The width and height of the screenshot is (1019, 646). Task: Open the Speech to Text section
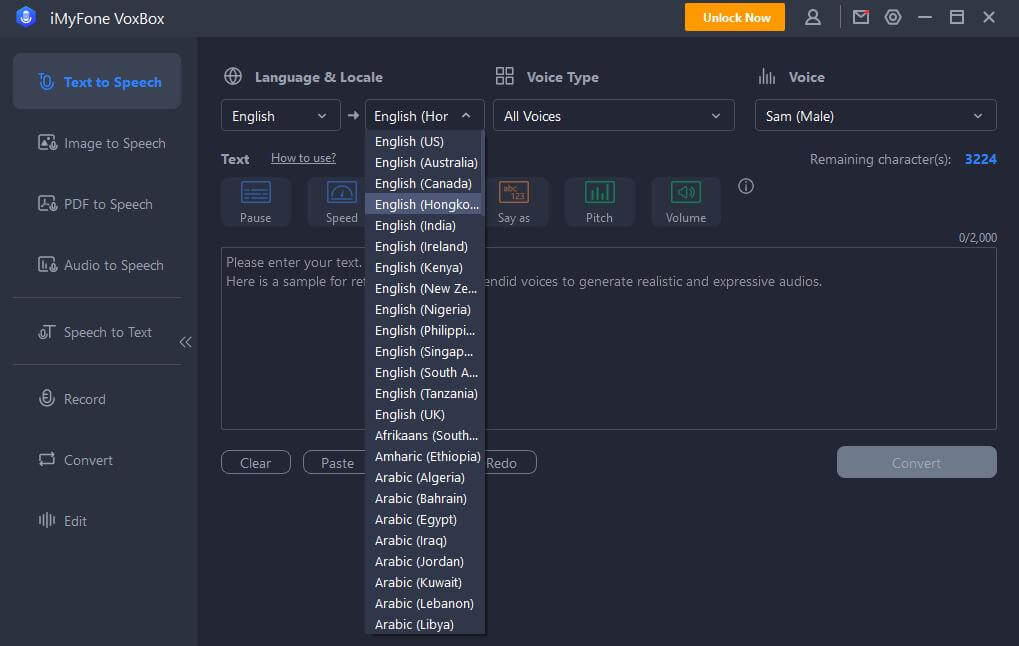[97, 332]
